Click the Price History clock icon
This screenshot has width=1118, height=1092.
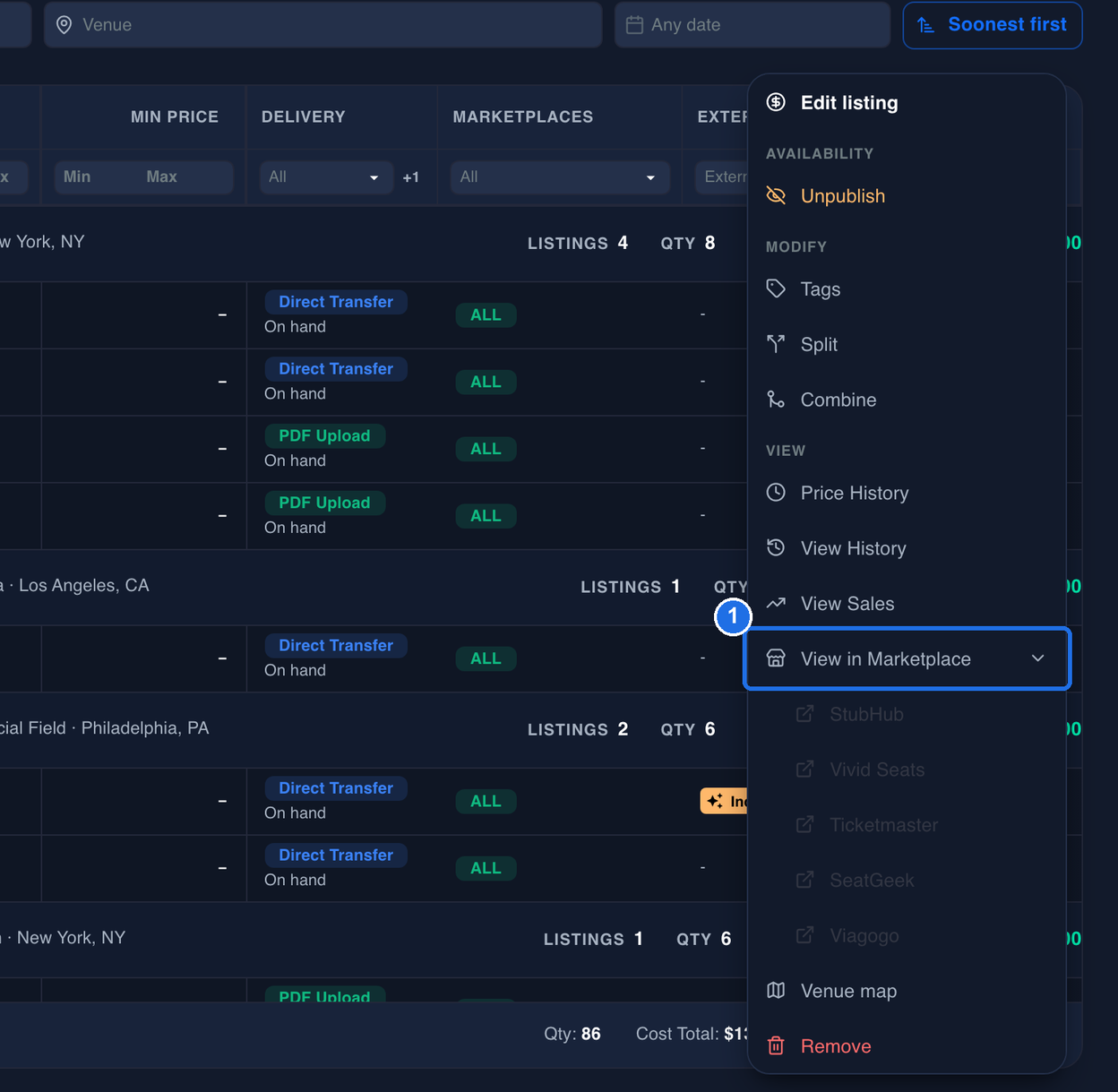[776, 493]
